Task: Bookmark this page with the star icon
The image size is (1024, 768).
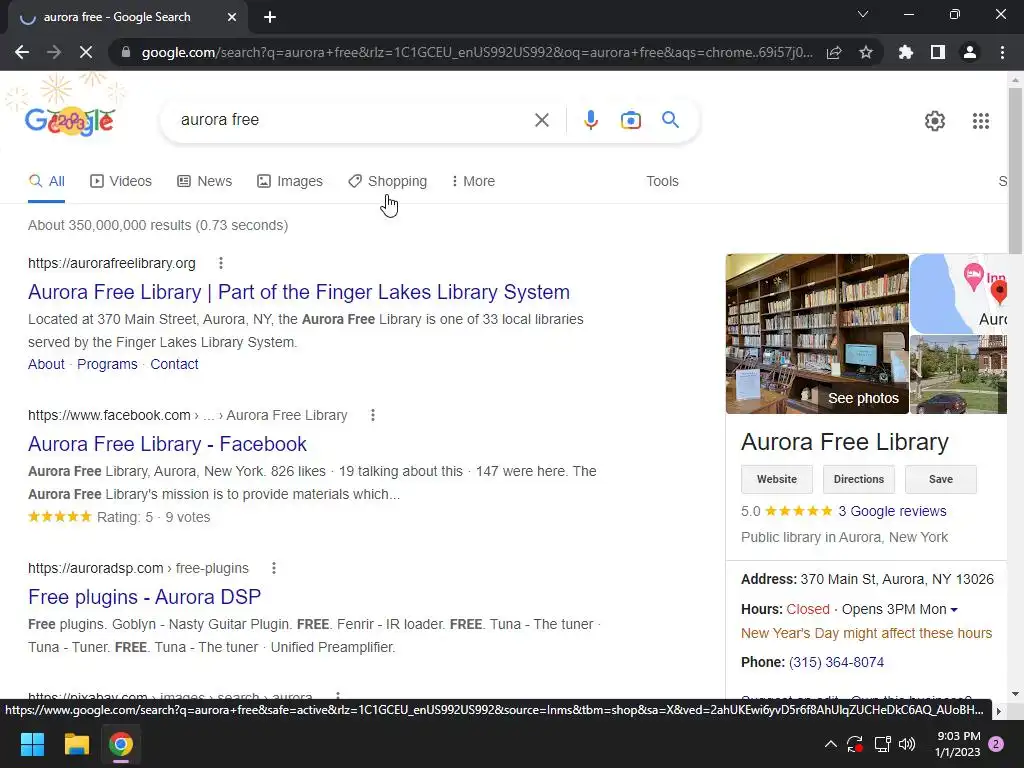Action: [866, 52]
